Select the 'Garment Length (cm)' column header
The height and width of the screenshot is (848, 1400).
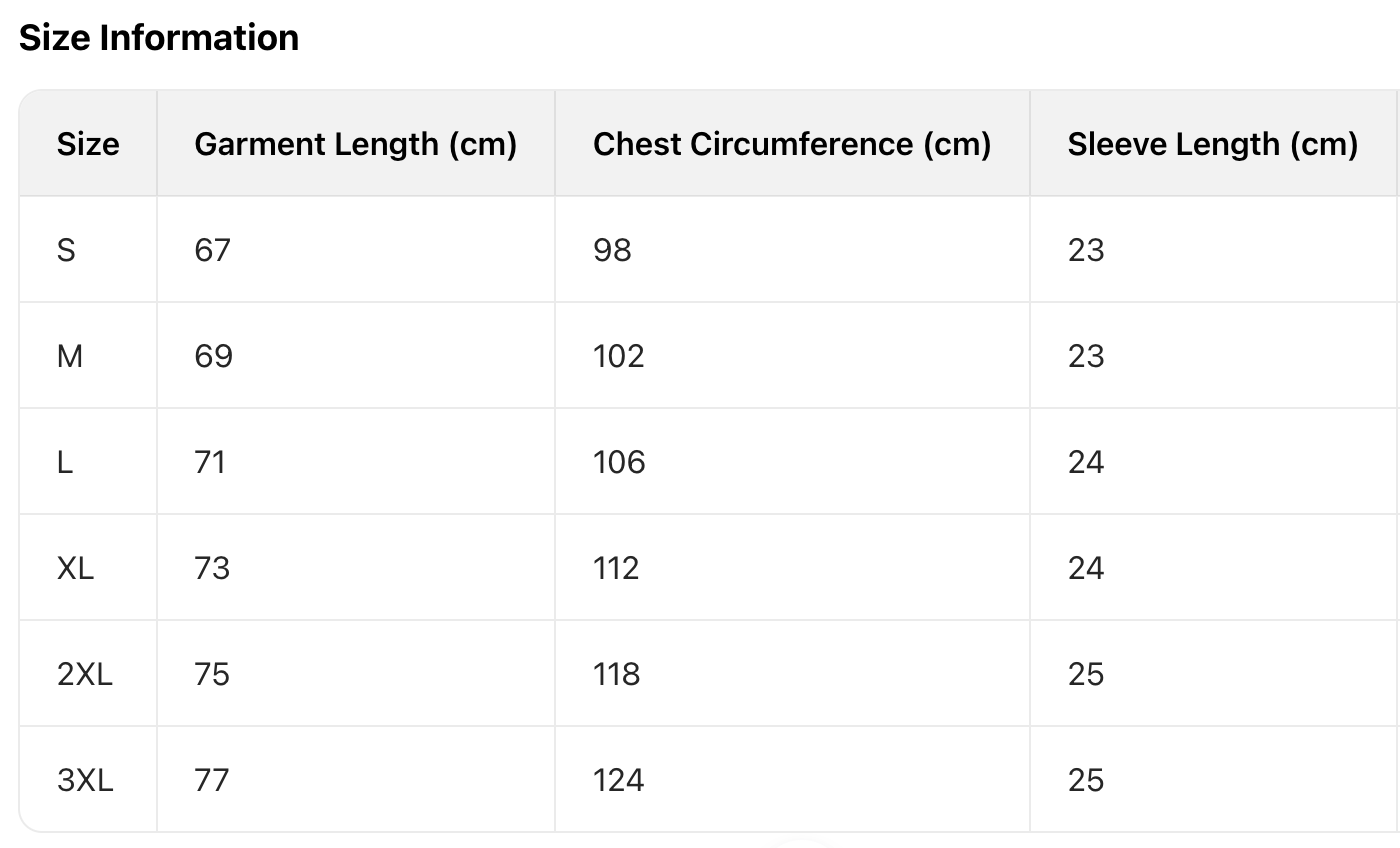point(355,144)
